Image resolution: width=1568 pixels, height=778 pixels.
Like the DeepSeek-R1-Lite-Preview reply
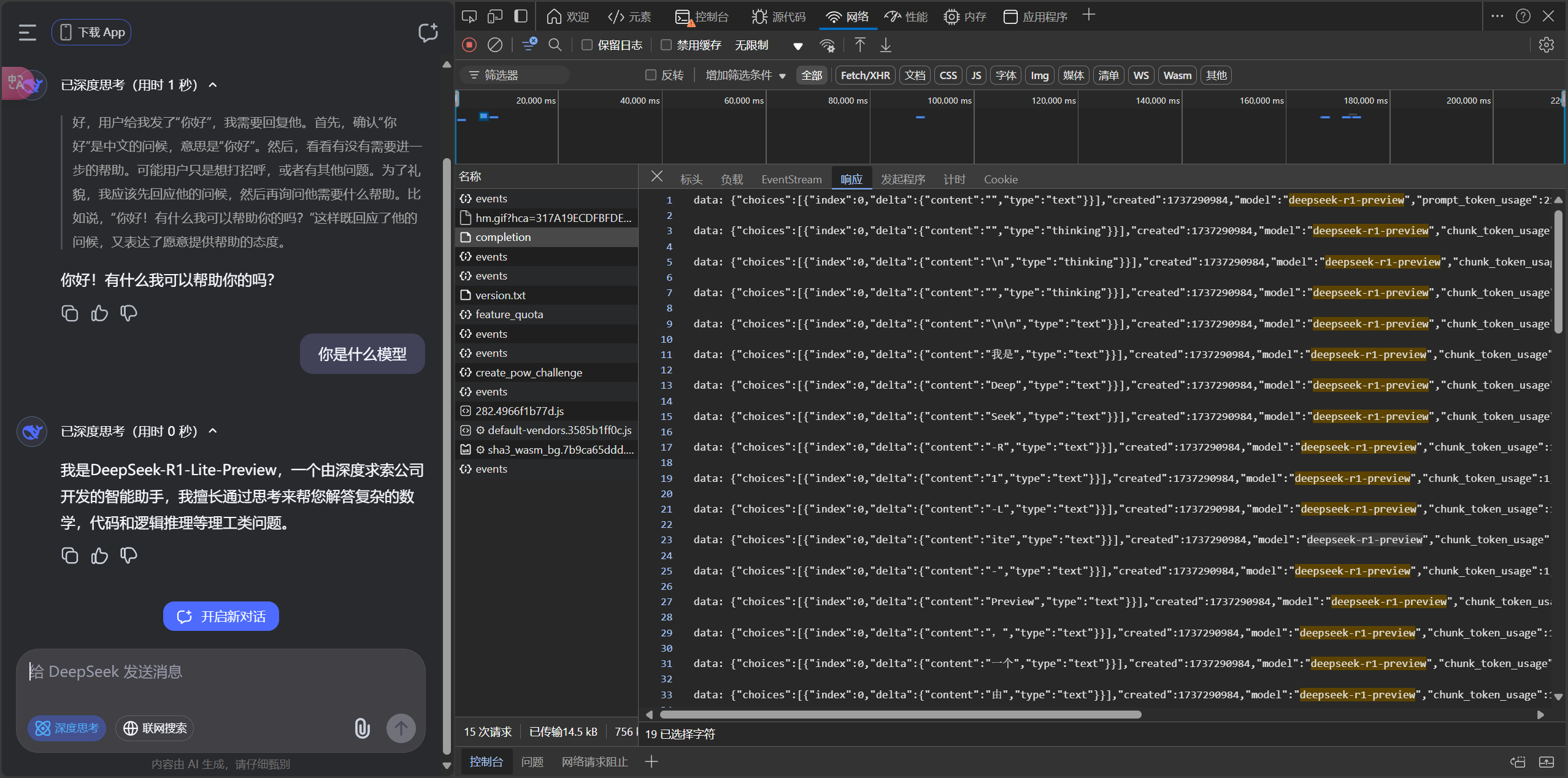99,555
